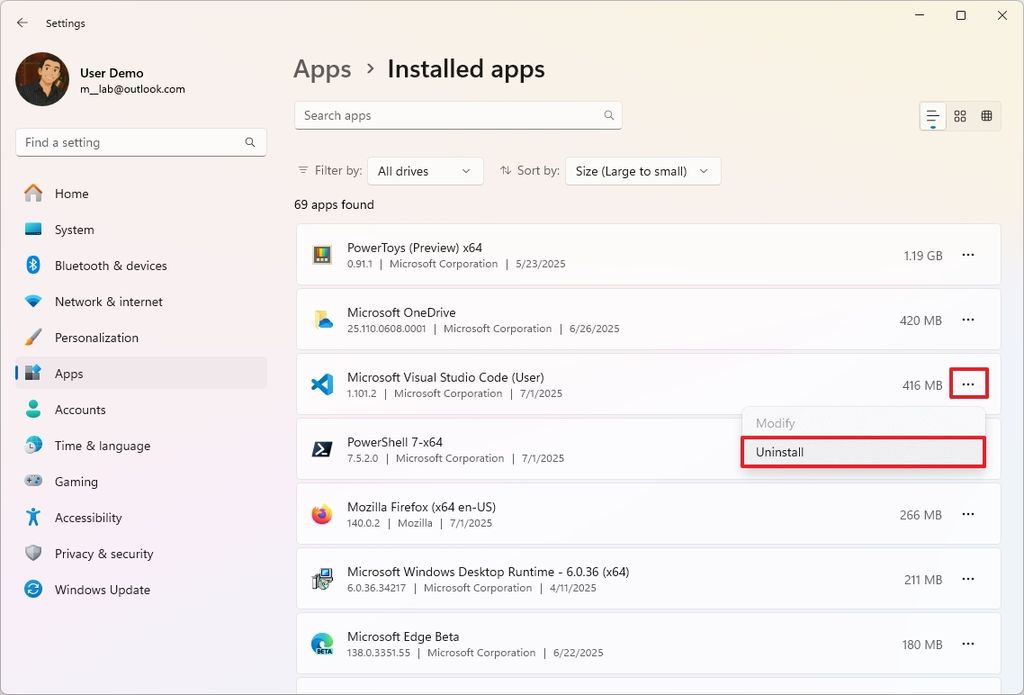
Task: Click the 69 apps found text
Action: (334, 204)
